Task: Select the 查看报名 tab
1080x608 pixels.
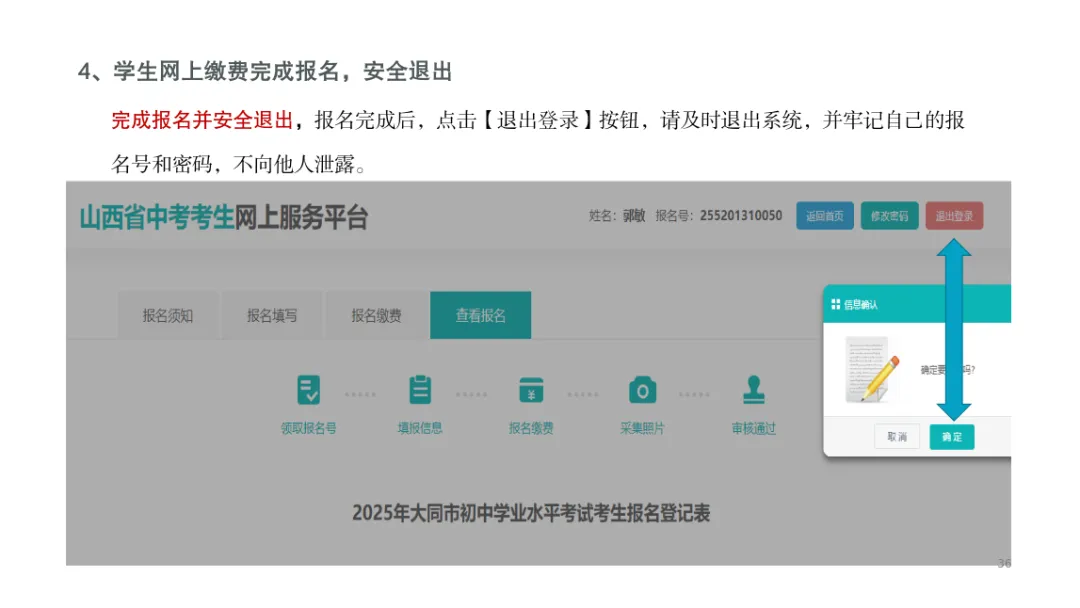Action: [481, 315]
